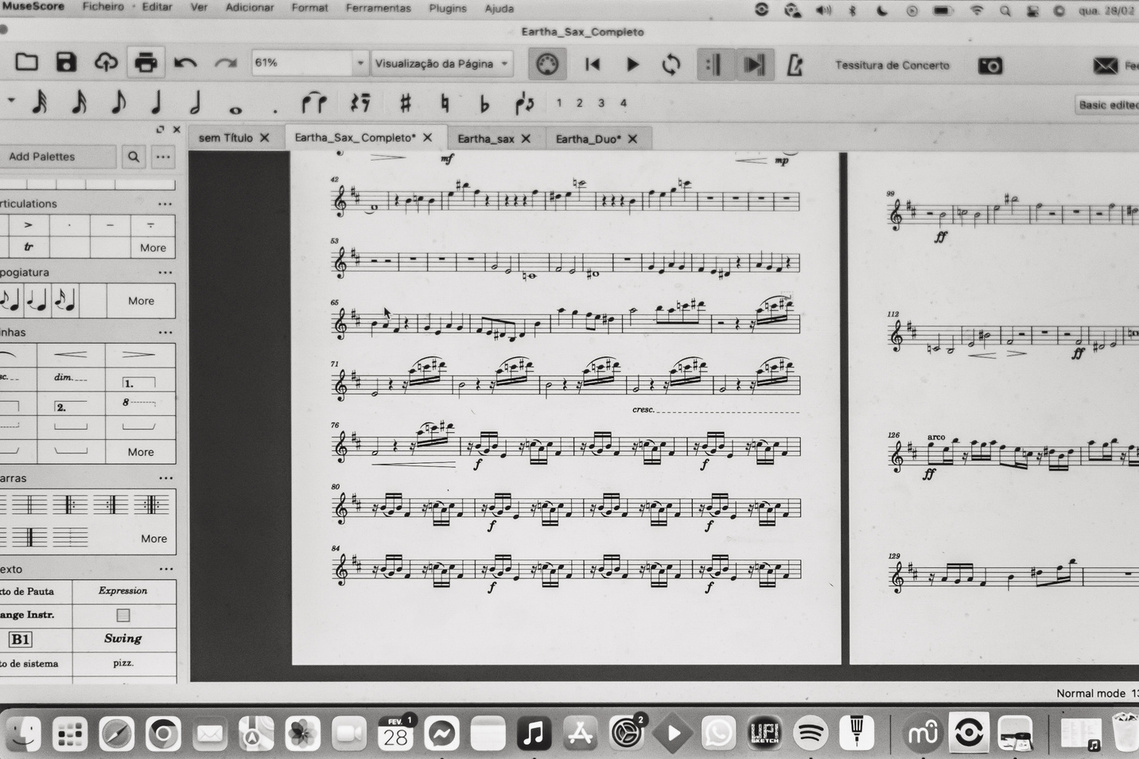Apply the flat accidental

(x=485, y=105)
